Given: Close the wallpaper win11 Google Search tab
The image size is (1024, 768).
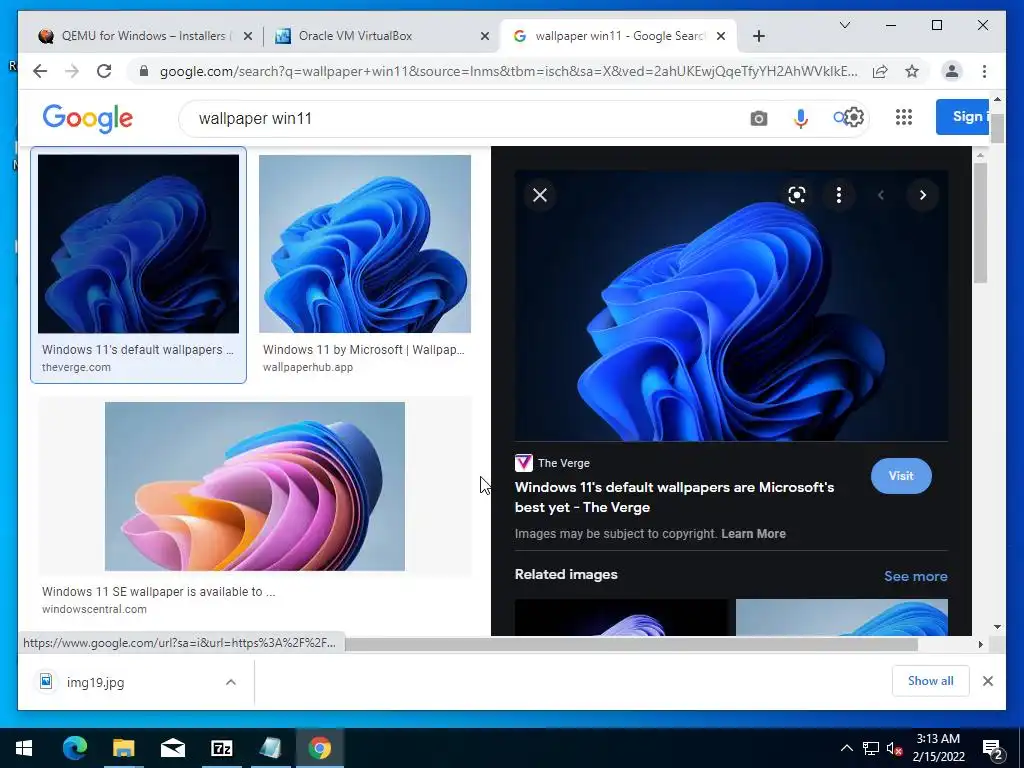Looking at the screenshot, I should pos(720,36).
